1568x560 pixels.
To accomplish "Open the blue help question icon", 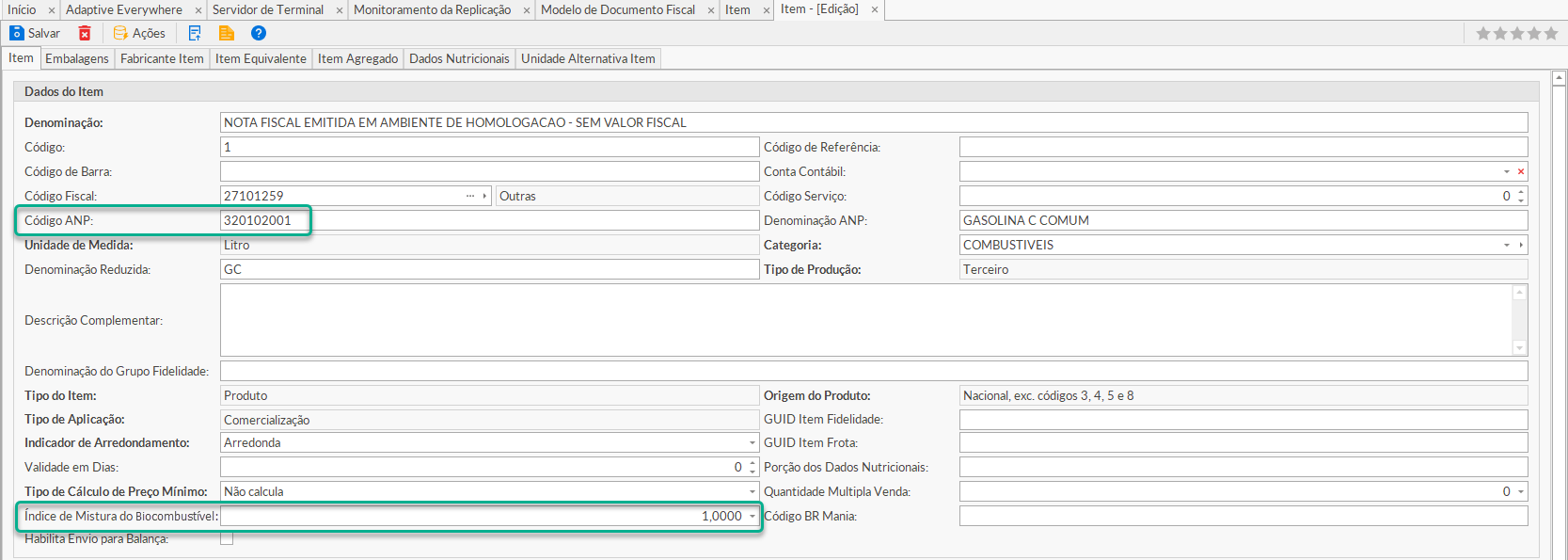I will click(259, 33).
